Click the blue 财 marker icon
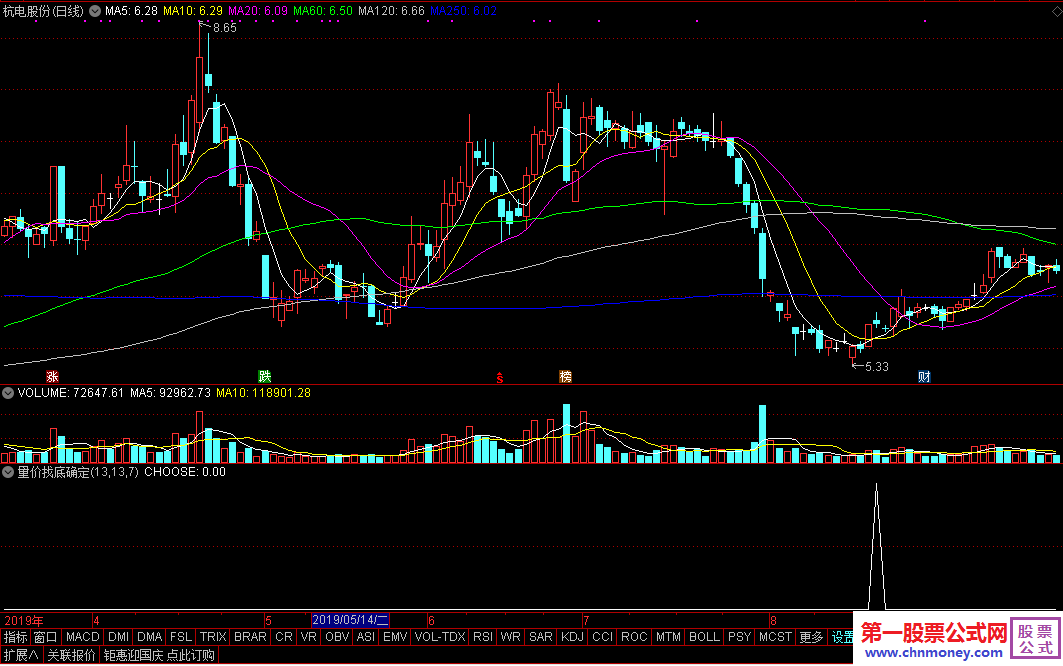Screen dimensions: 1063x666 click(924, 376)
